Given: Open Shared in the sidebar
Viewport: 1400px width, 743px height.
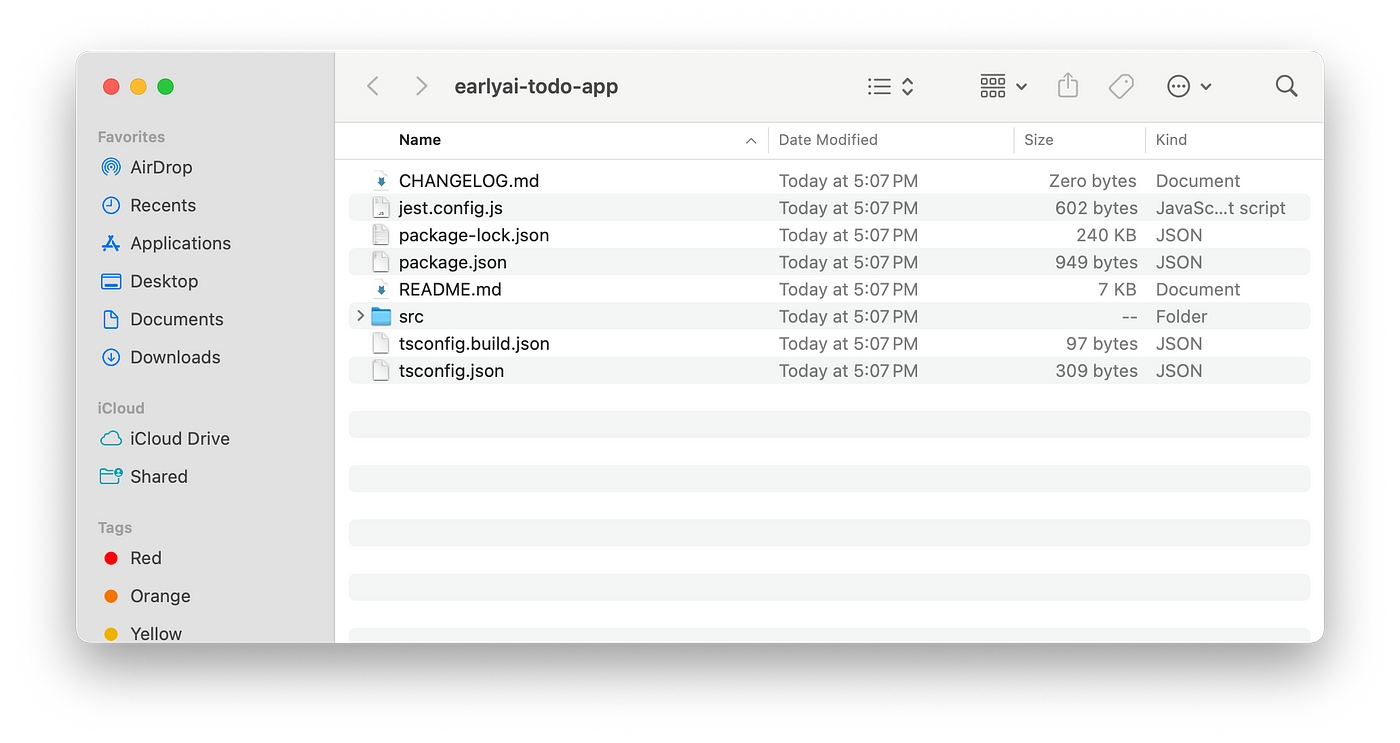Looking at the screenshot, I should point(159,476).
